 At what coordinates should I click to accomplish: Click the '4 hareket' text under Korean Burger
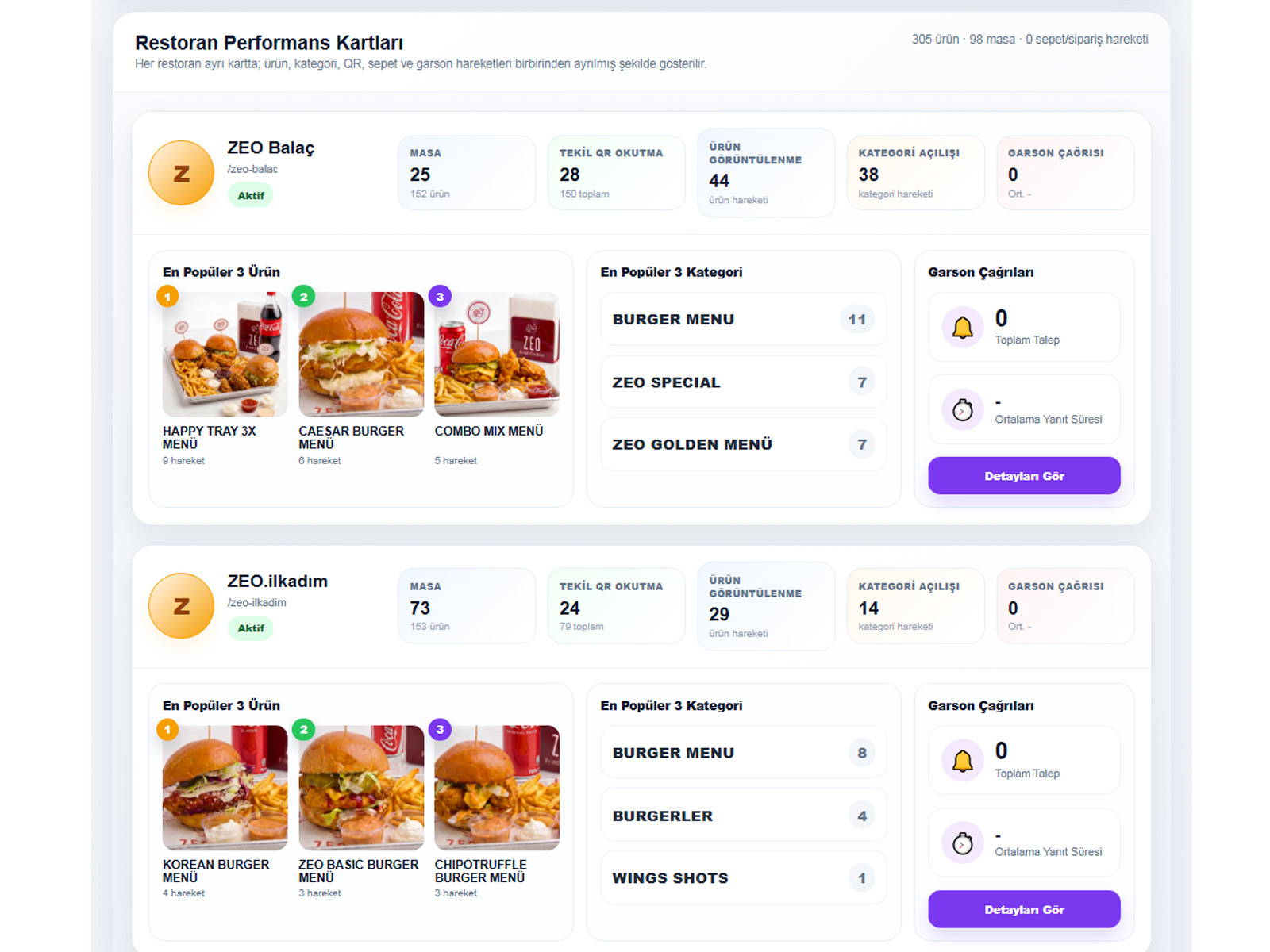click(x=183, y=893)
